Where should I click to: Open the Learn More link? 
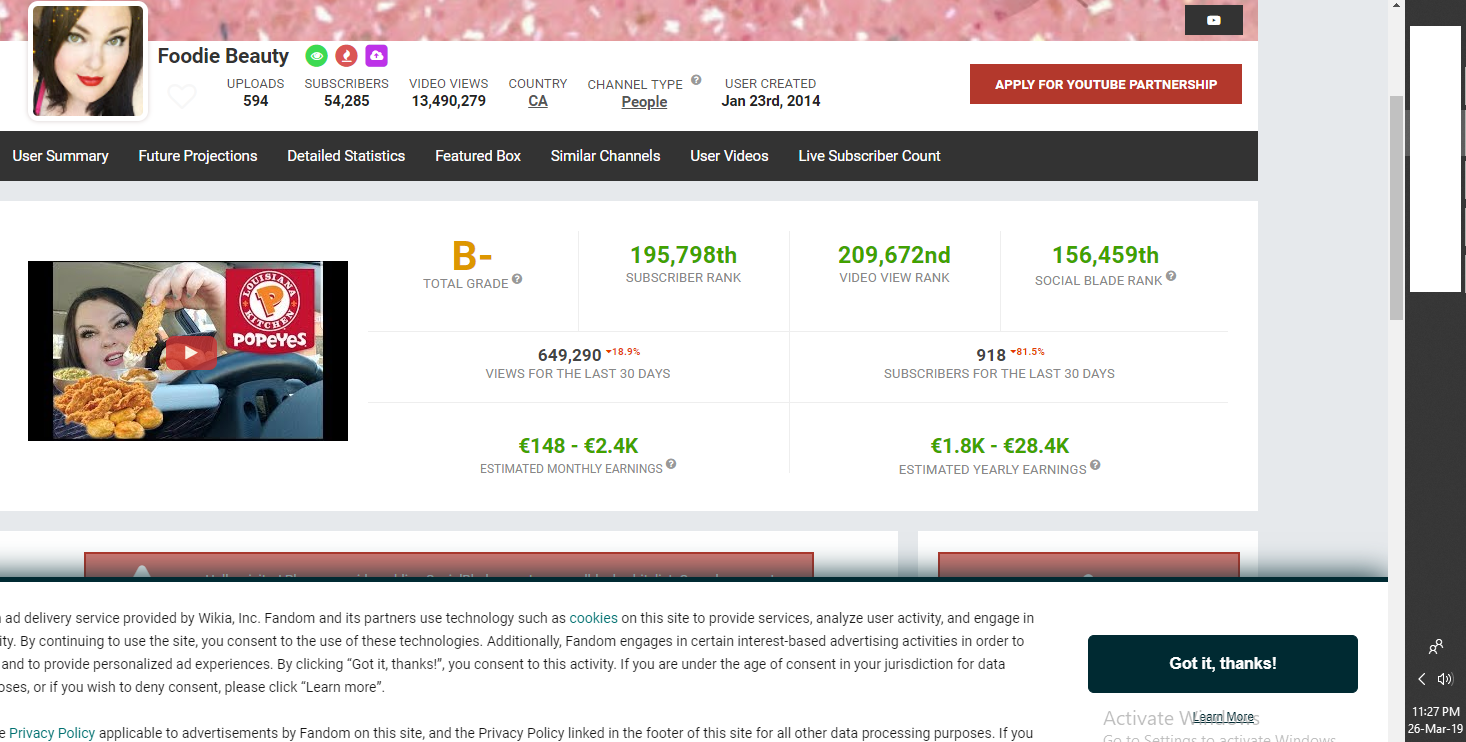[x=1223, y=717]
